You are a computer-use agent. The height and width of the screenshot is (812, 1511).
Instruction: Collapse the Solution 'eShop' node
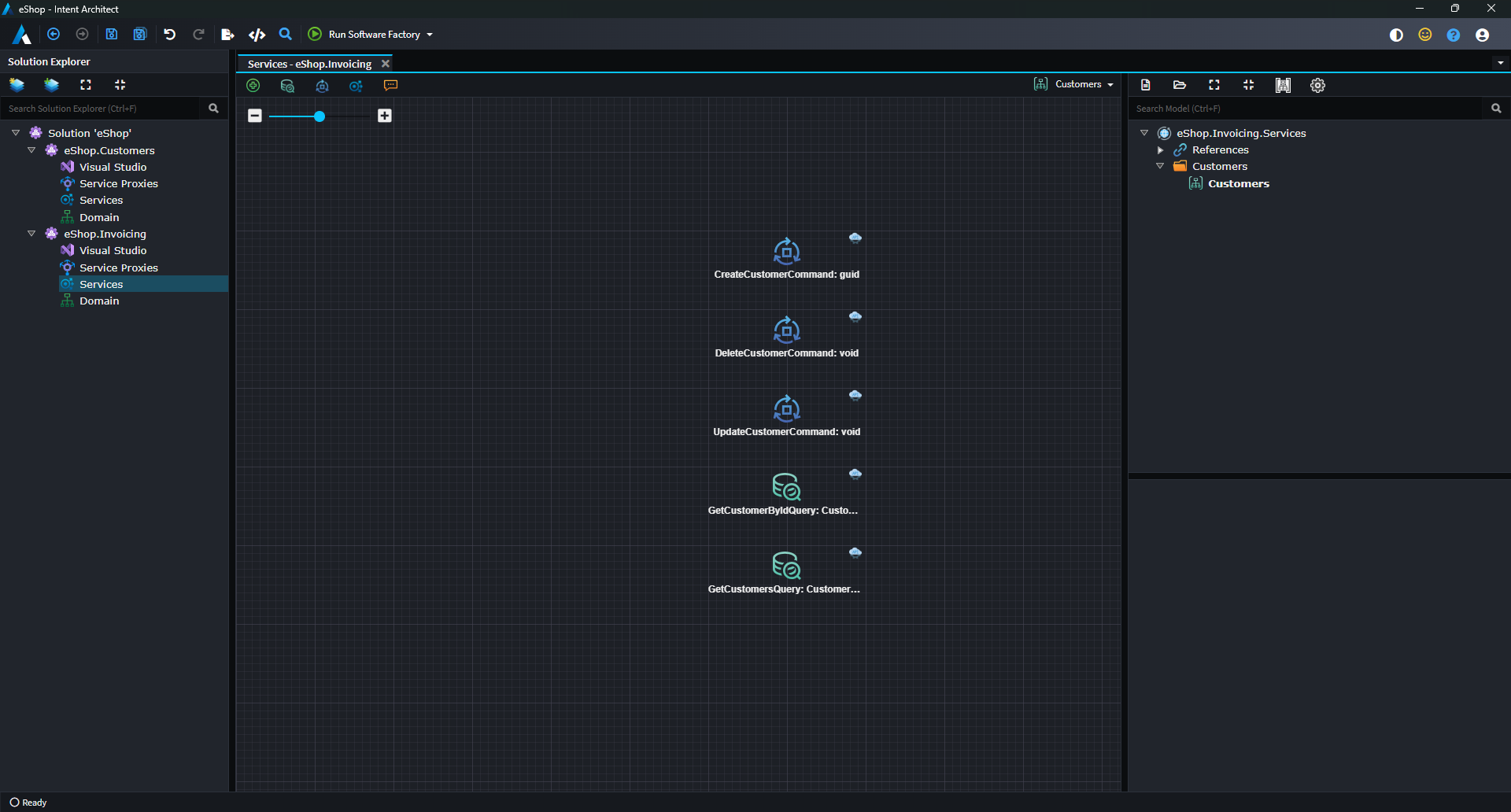(16, 133)
